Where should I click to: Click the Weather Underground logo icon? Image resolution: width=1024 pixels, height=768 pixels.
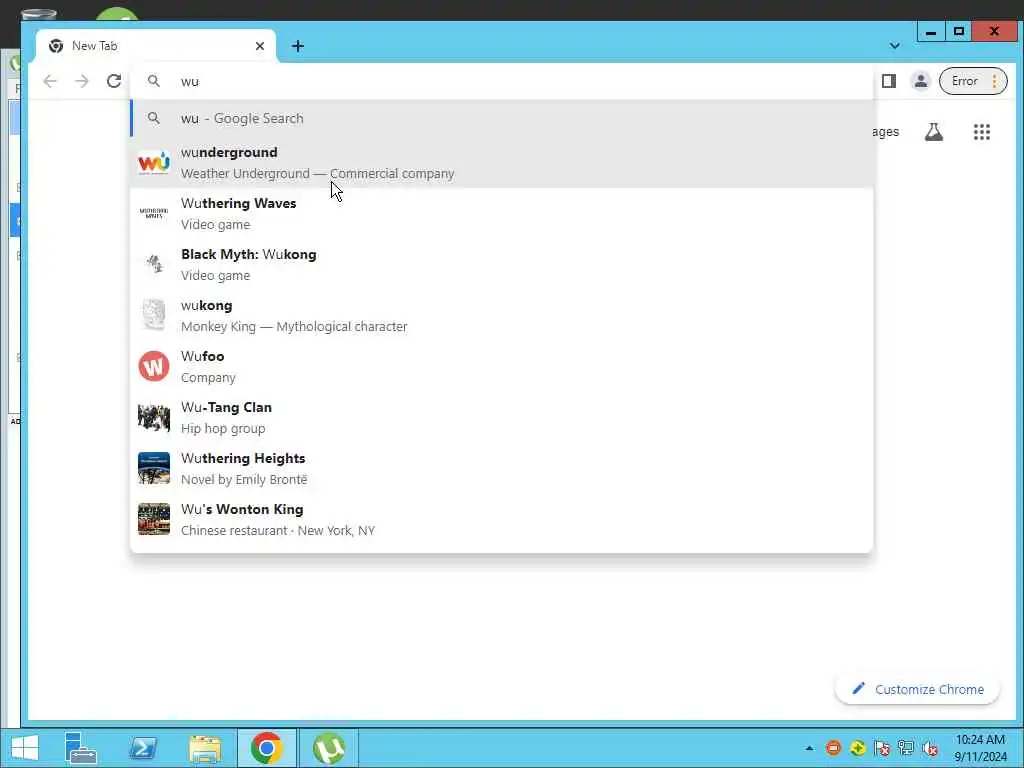click(154, 163)
